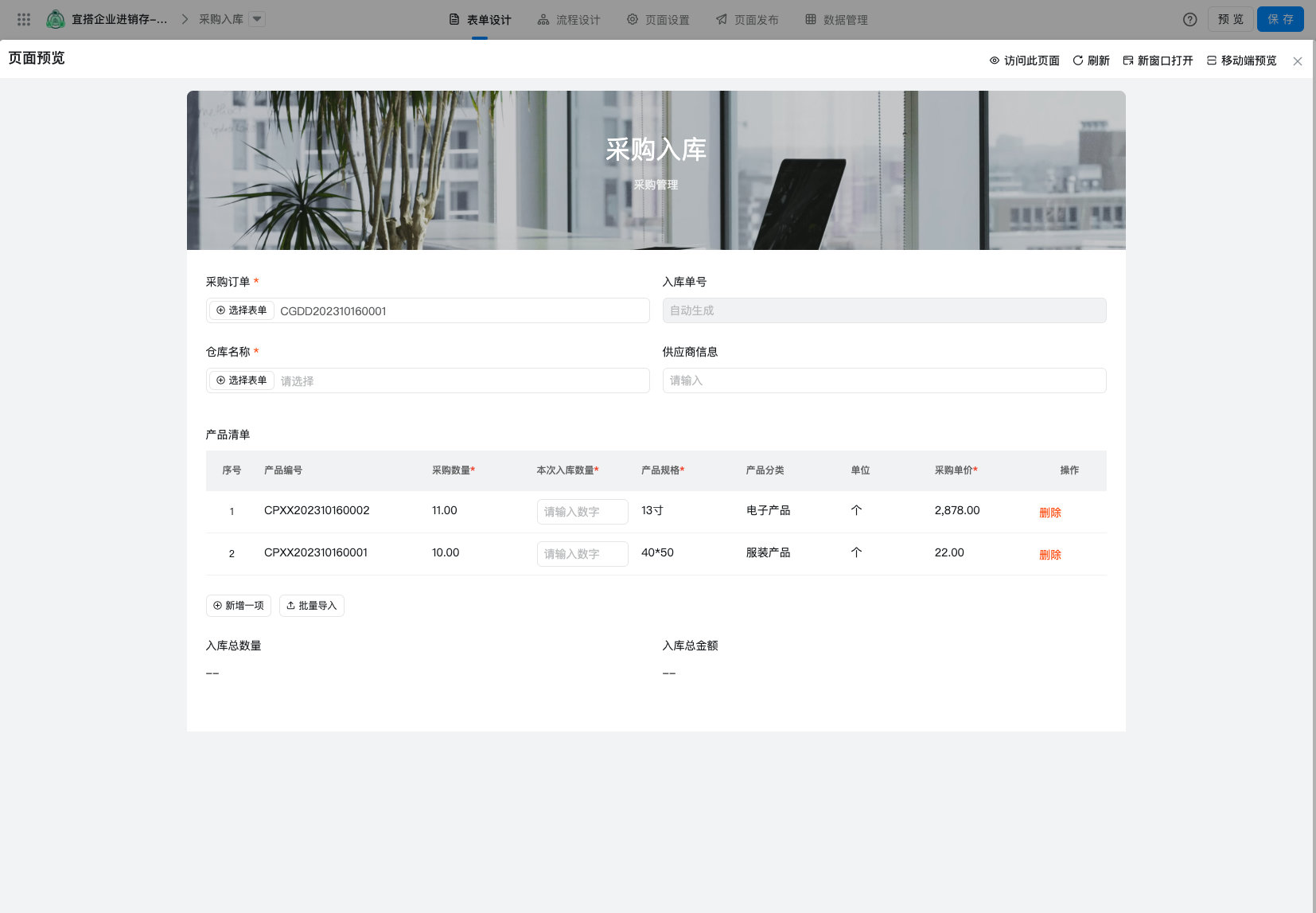
Task: Open preview with 新窗口打开
Action: click(1158, 60)
